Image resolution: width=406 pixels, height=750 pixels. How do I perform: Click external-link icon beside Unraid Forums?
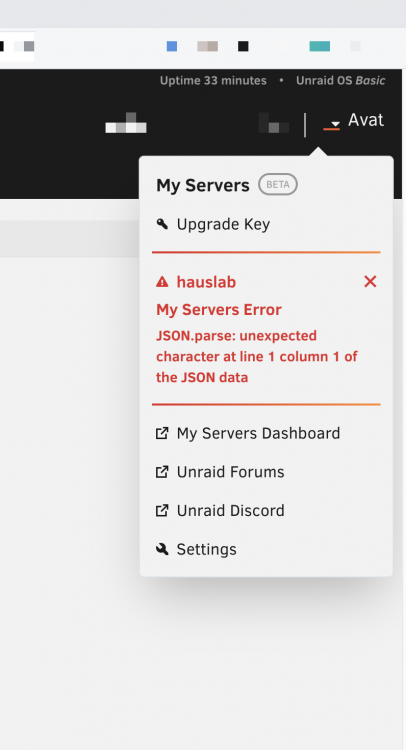pos(162,472)
